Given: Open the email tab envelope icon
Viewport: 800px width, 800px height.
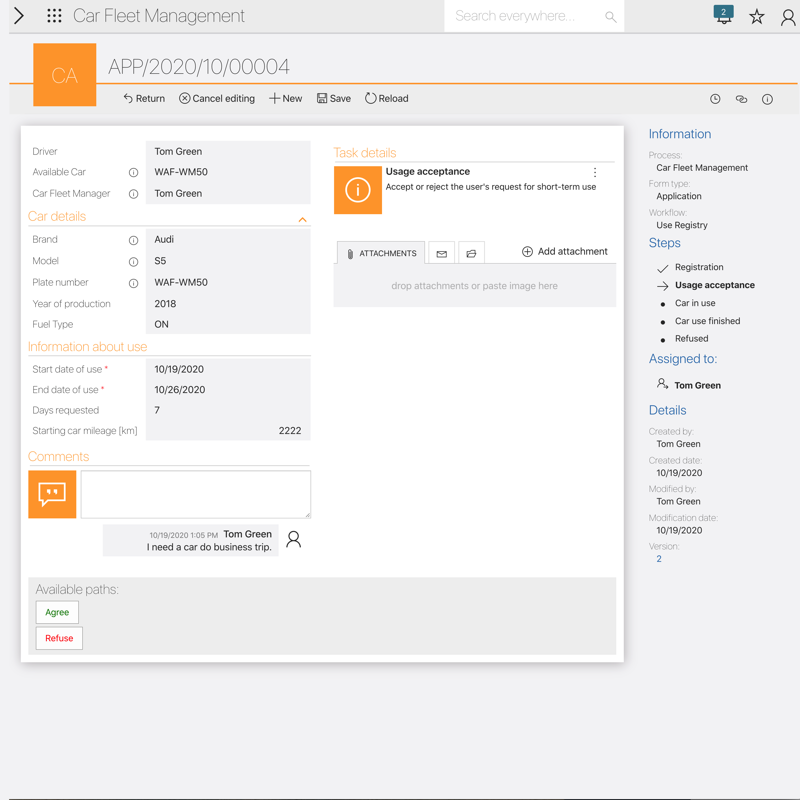Looking at the screenshot, I should pyautogui.click(x=441, y=254).
